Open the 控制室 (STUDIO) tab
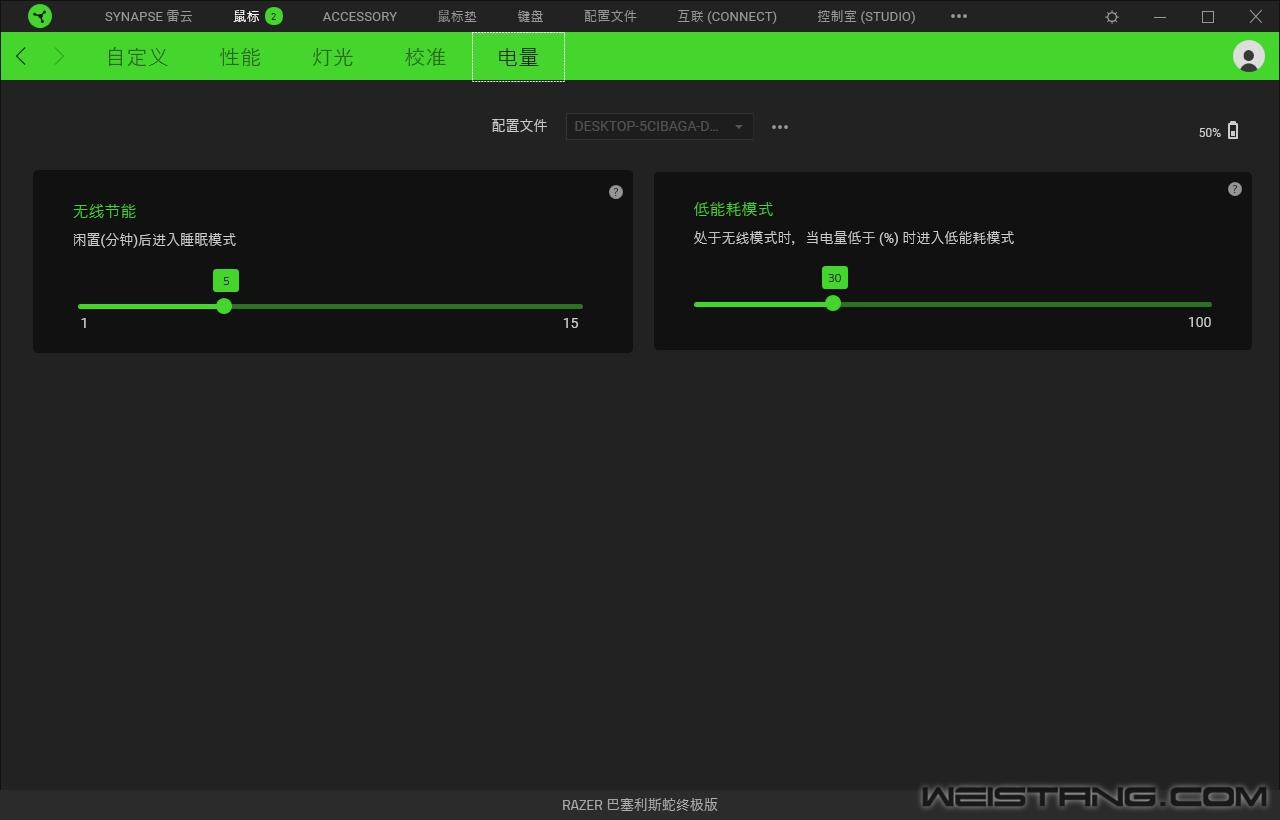The image size is (1280, 820). click(x=866, y=16)
